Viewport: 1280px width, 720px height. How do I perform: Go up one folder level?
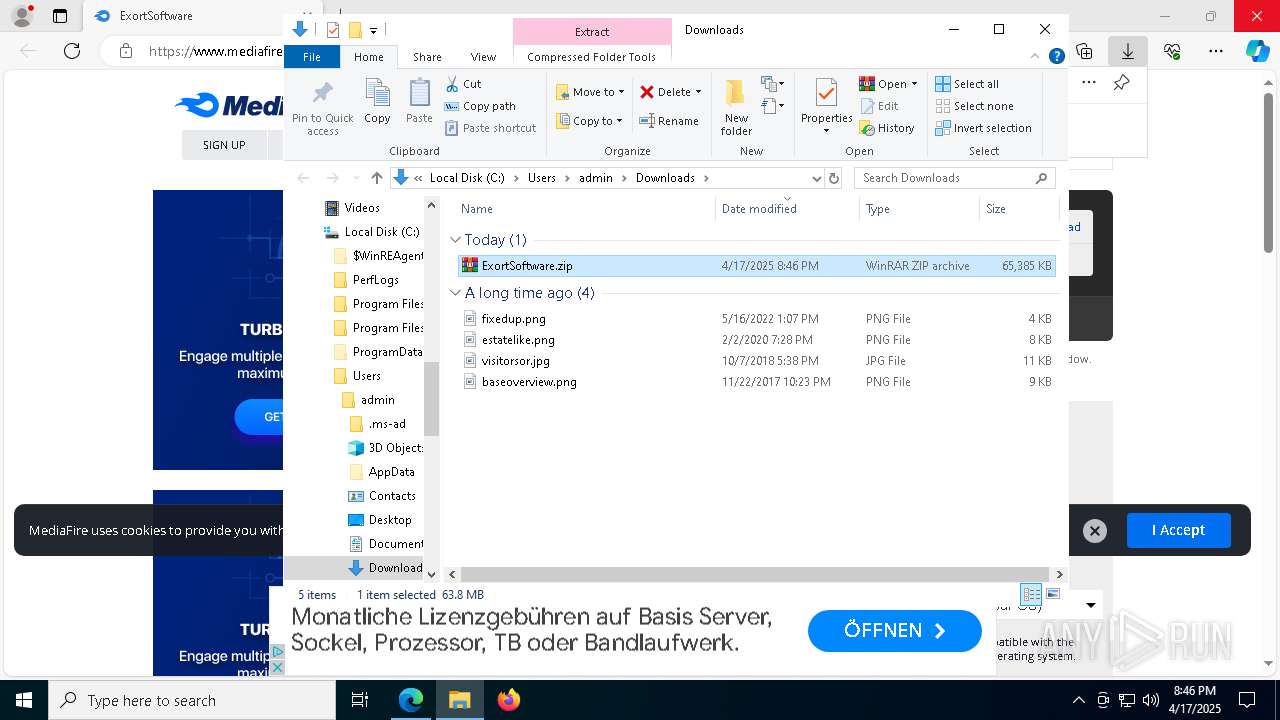click(x=377, y=178)
